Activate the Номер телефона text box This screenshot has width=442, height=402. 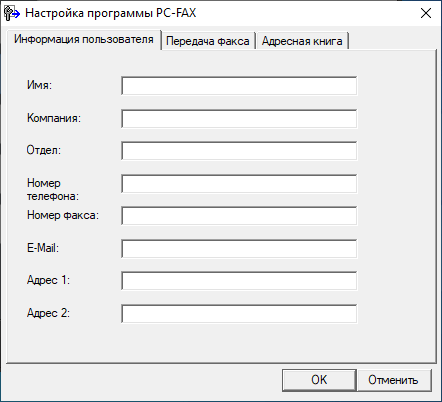click(x=239, y=183)
